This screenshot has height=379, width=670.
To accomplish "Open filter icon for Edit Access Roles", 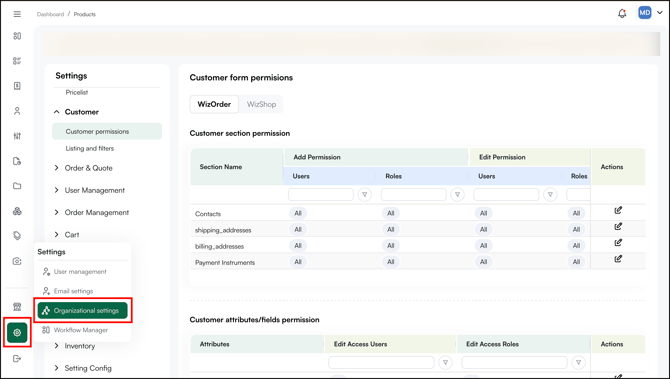I will [x=579, y=362].
